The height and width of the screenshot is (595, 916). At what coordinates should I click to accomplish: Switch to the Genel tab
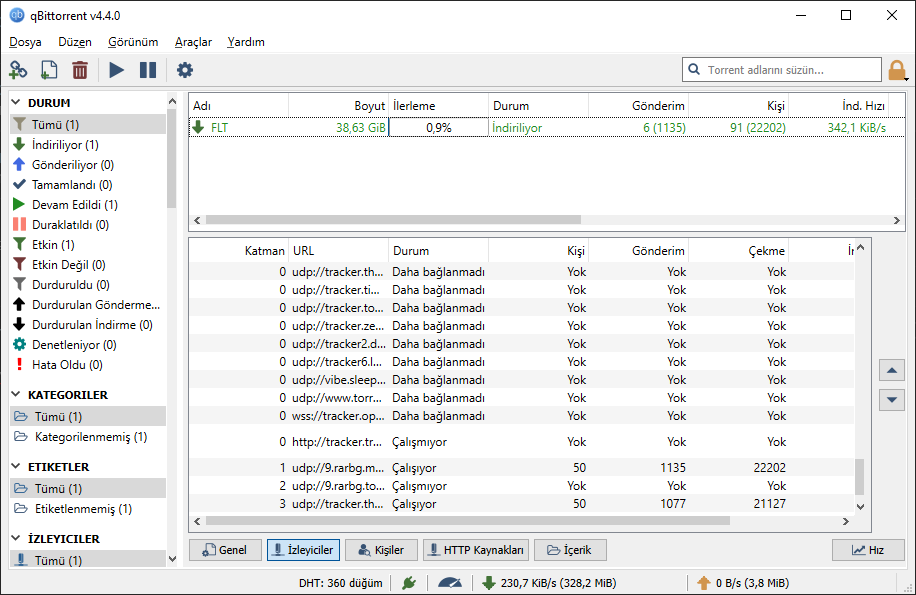coord(225,550)
